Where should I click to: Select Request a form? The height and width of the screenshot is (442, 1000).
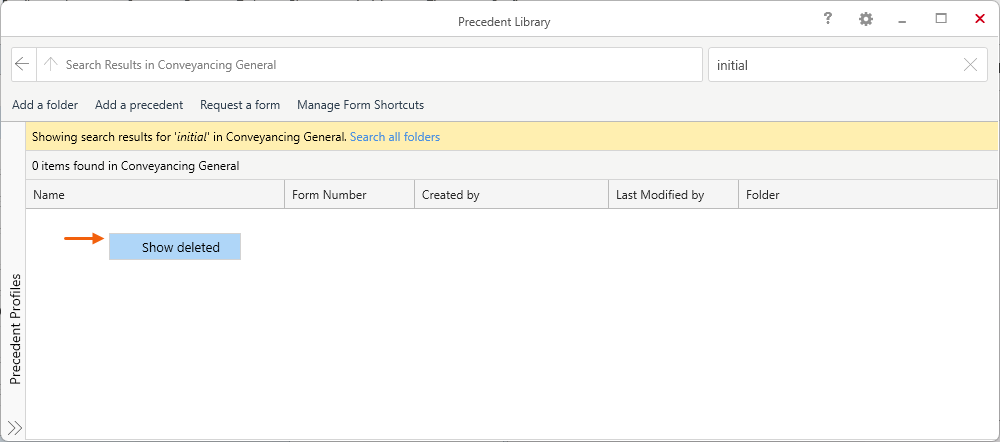(x=240, y=105)
